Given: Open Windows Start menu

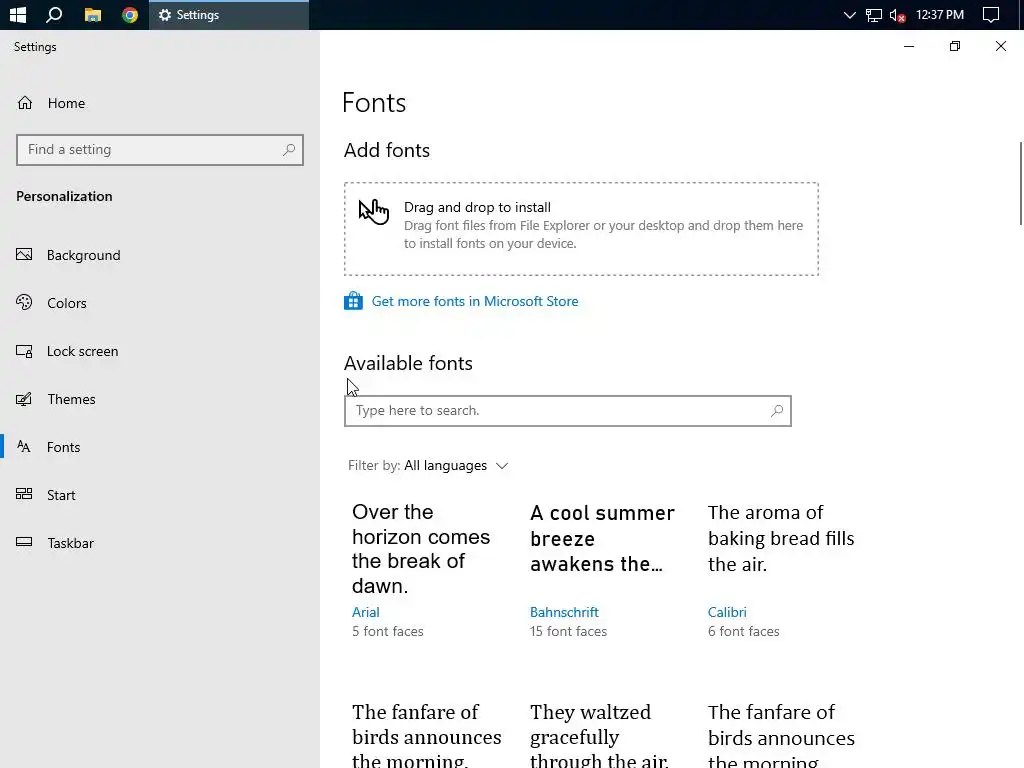Looking at the screenshot, I should (17, 15).
